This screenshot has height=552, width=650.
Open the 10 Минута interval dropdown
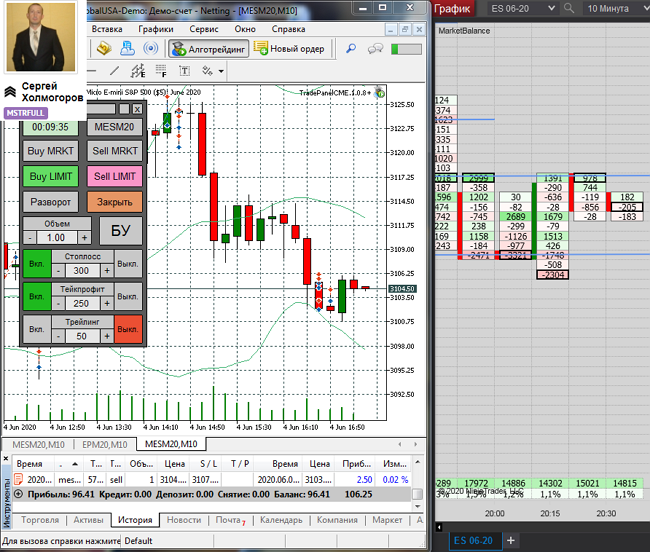point(616,8)
